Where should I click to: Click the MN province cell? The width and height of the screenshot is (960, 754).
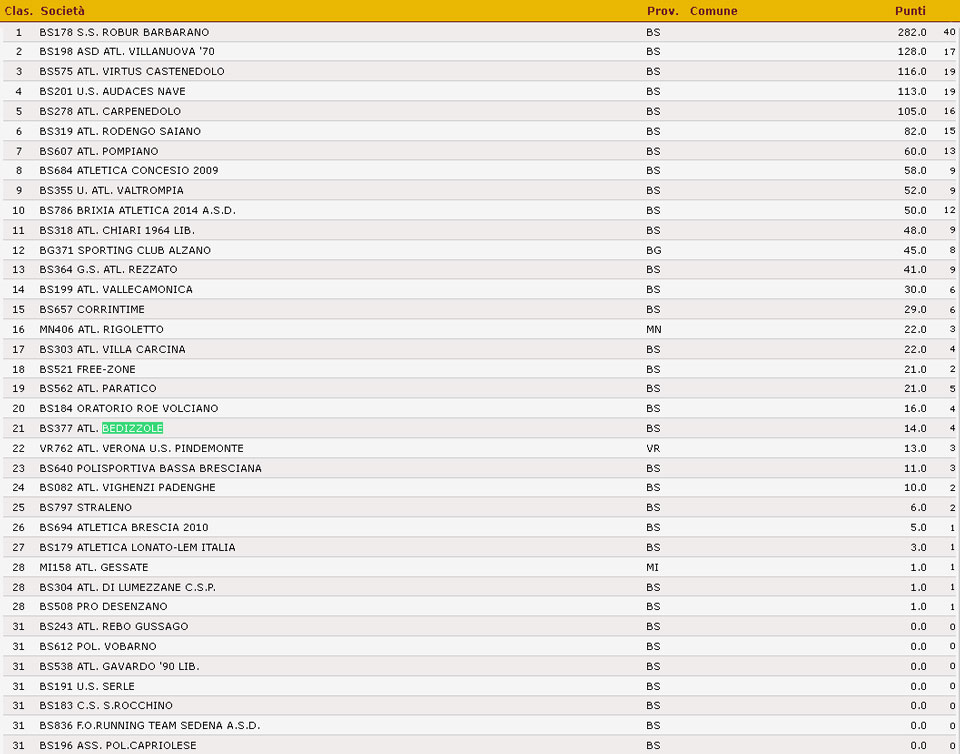tap(653, 330)
